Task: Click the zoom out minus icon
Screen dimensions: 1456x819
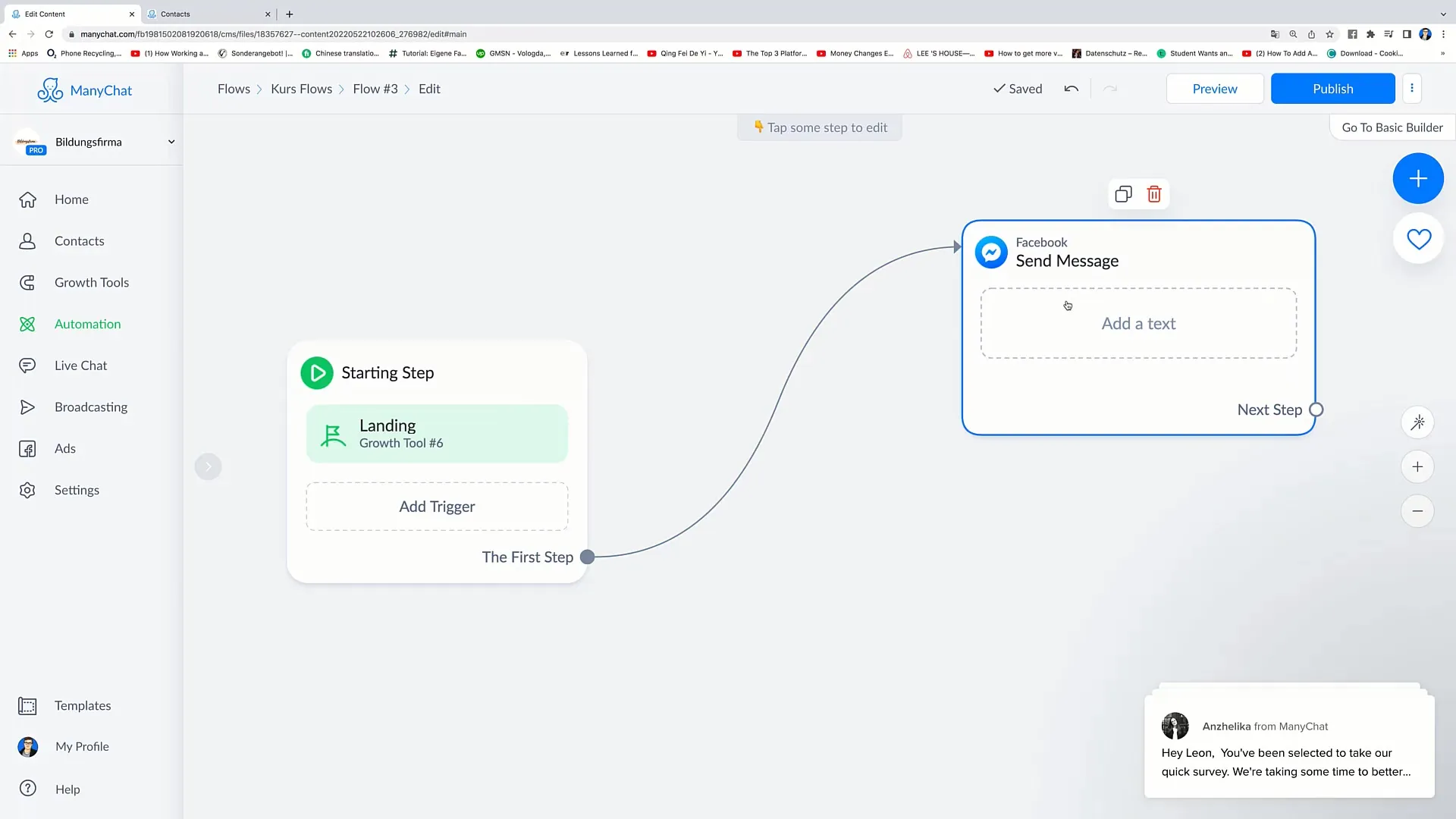Action: point(1418,511)
